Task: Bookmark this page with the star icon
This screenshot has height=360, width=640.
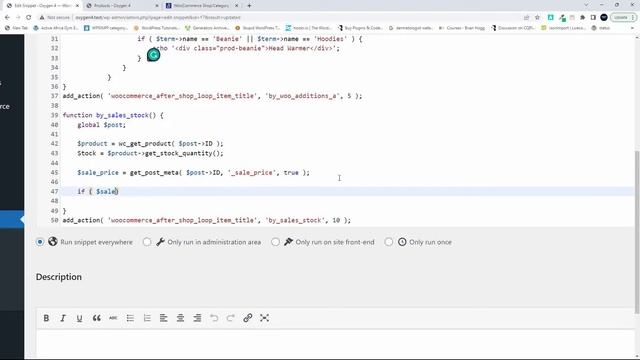Action: pyautogui.click(x=538, y=18)
